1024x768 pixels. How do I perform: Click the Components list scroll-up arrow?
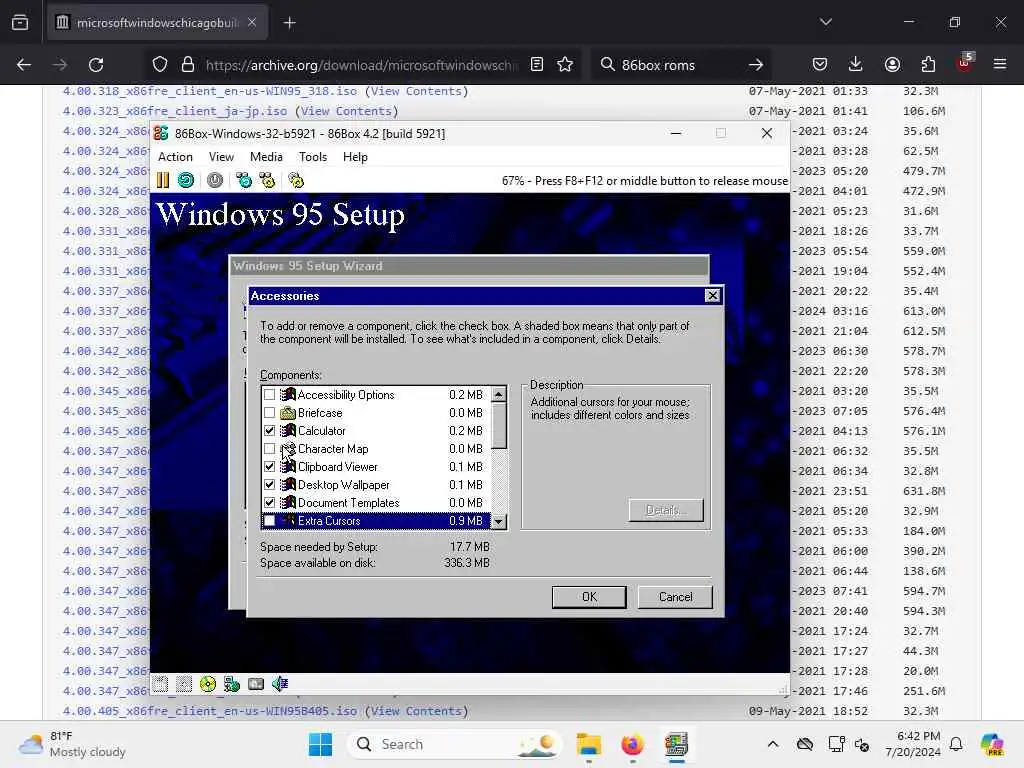pyautogui.click(x=498, y=394)
